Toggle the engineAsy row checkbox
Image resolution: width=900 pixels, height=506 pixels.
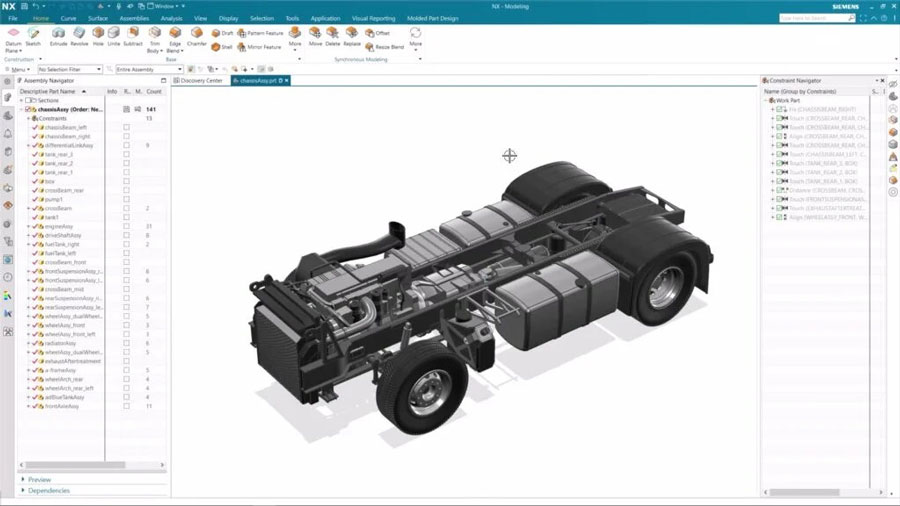126,227
